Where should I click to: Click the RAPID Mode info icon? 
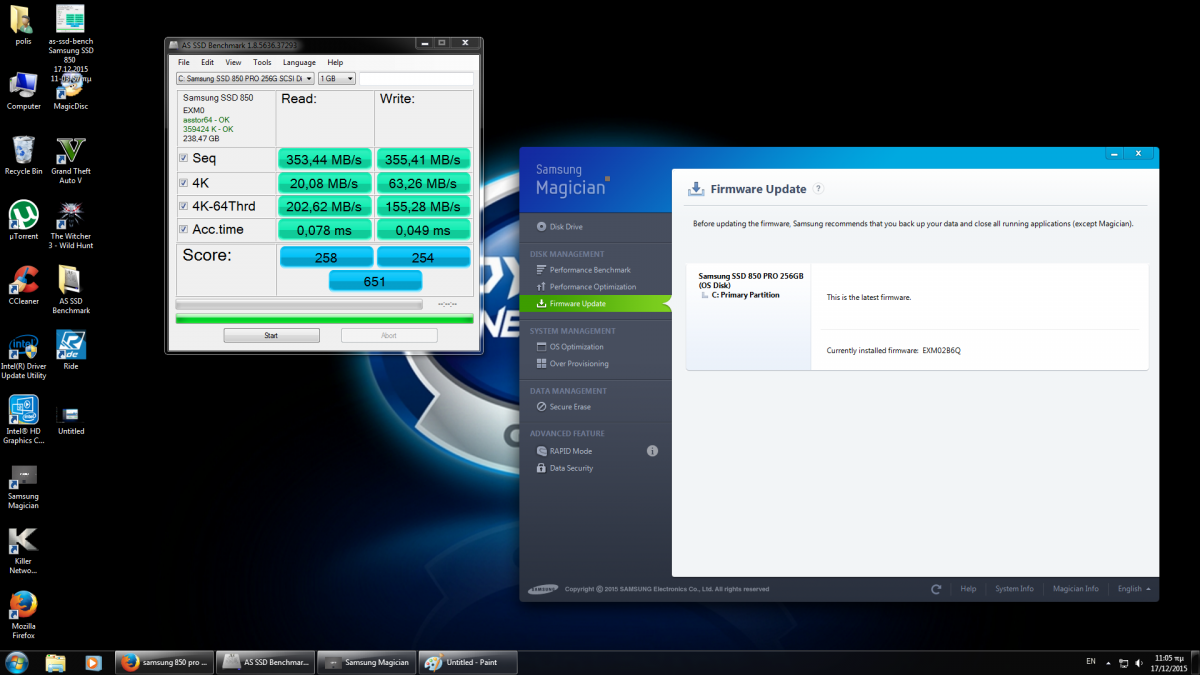652,451
